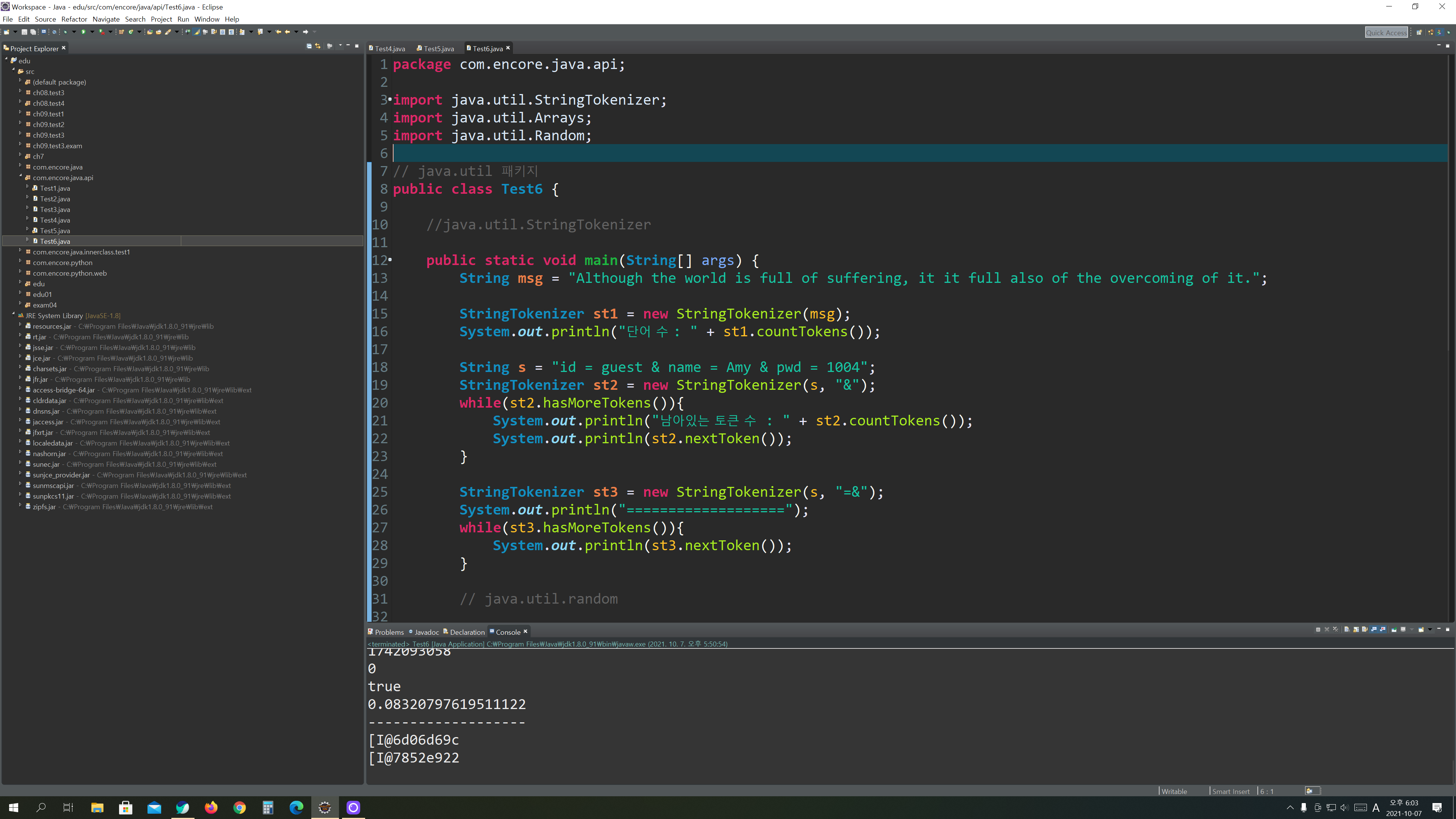
Task: Click Collapse All in Project Explorer
Action: (x=309, y=46)
